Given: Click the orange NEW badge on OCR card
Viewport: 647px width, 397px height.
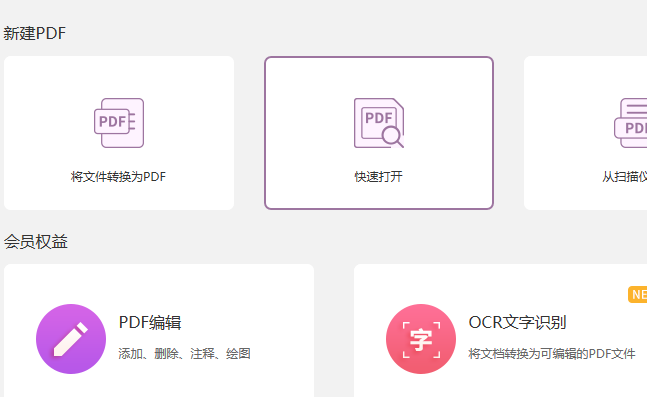Looking at the screenshot, I should 638,295.
